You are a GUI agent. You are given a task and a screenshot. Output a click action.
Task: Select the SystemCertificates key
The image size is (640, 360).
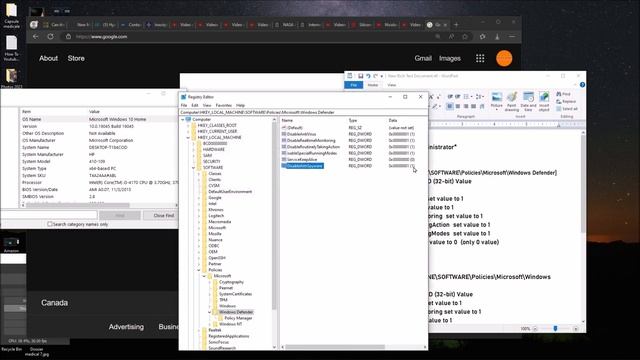235,294
